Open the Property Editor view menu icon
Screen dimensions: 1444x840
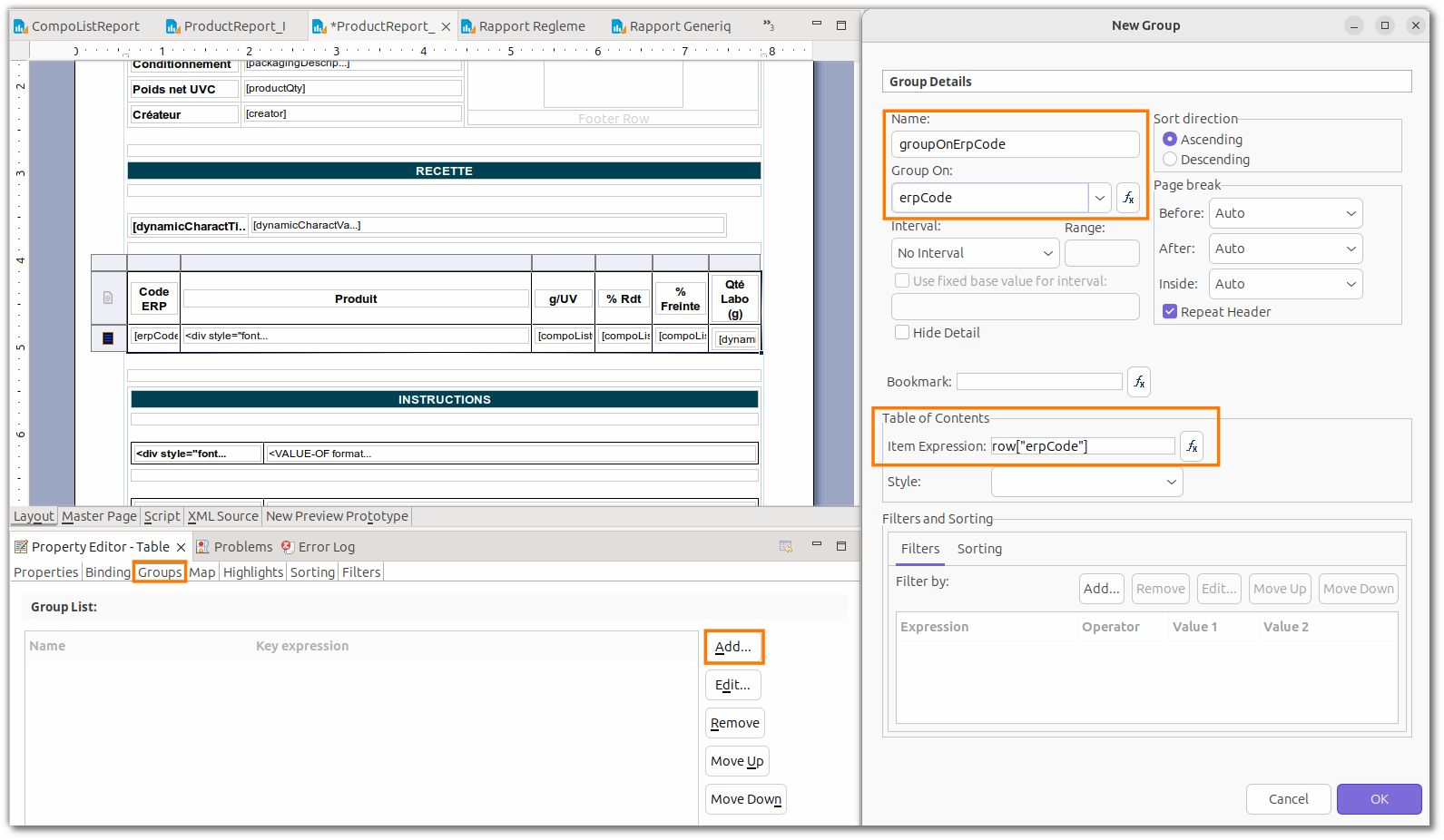[786, 546]
